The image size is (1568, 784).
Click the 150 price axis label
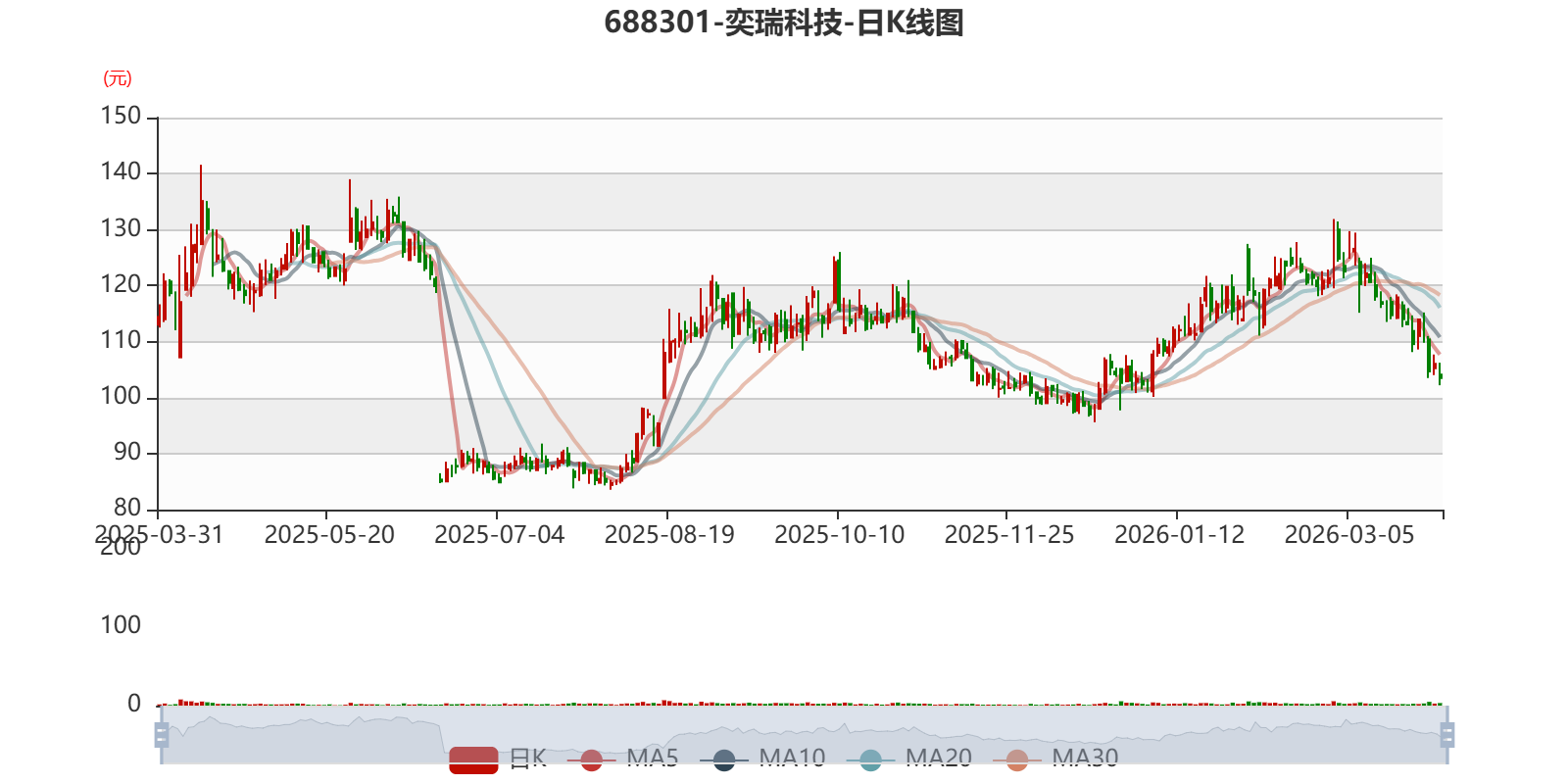(122, 116)
